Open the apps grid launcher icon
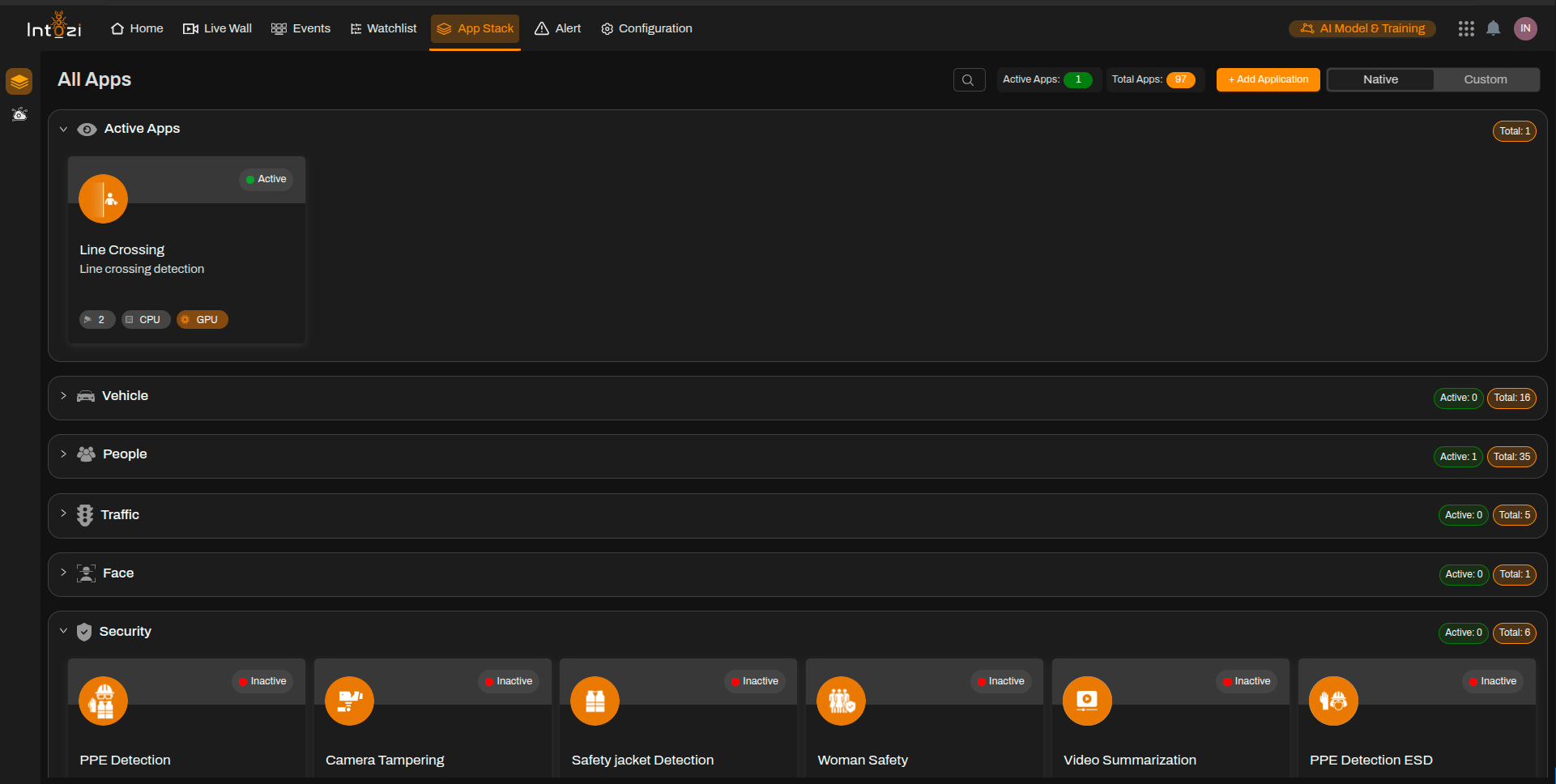The image size is (1556, 784). point(1466,28)
